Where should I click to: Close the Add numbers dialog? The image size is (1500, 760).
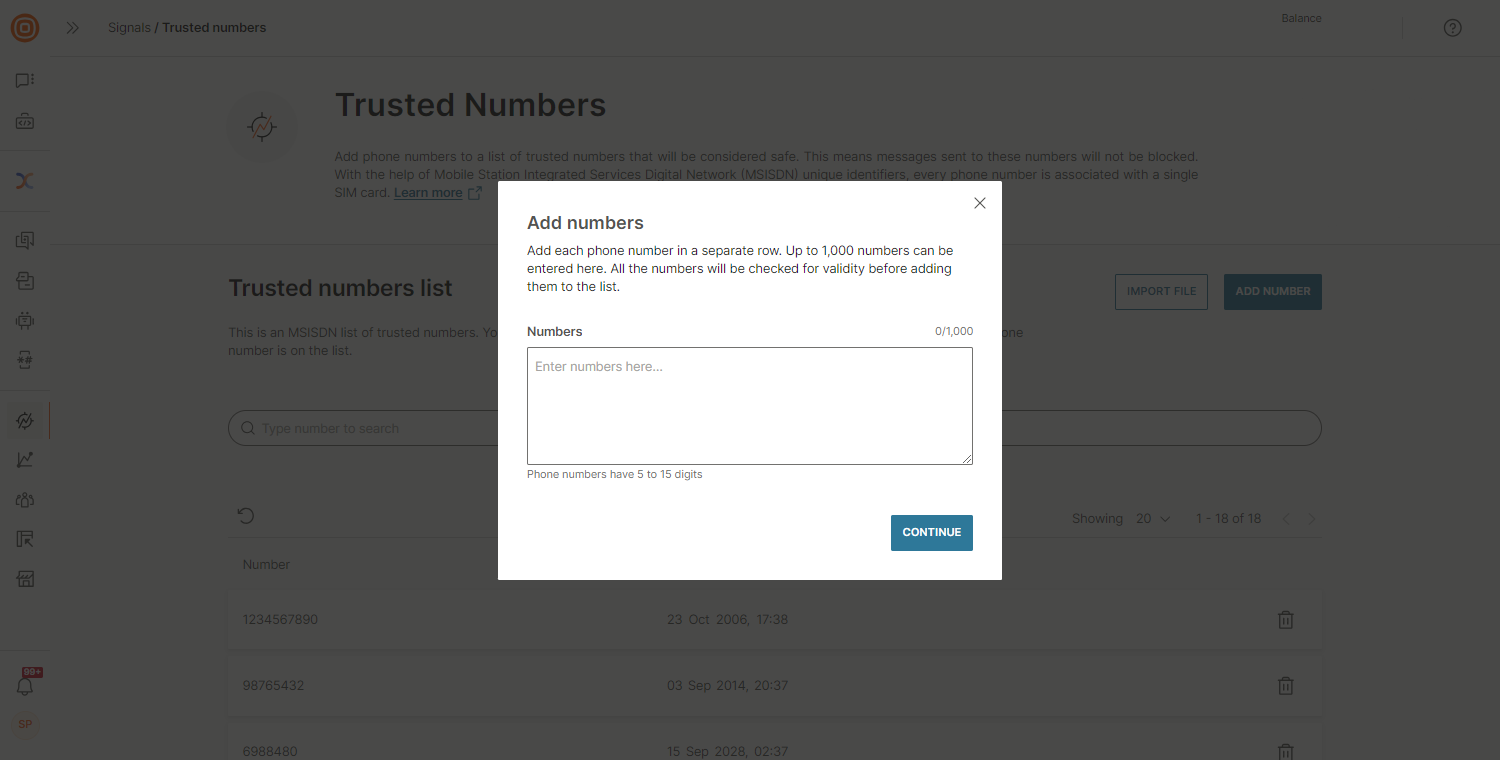(980, 203)
